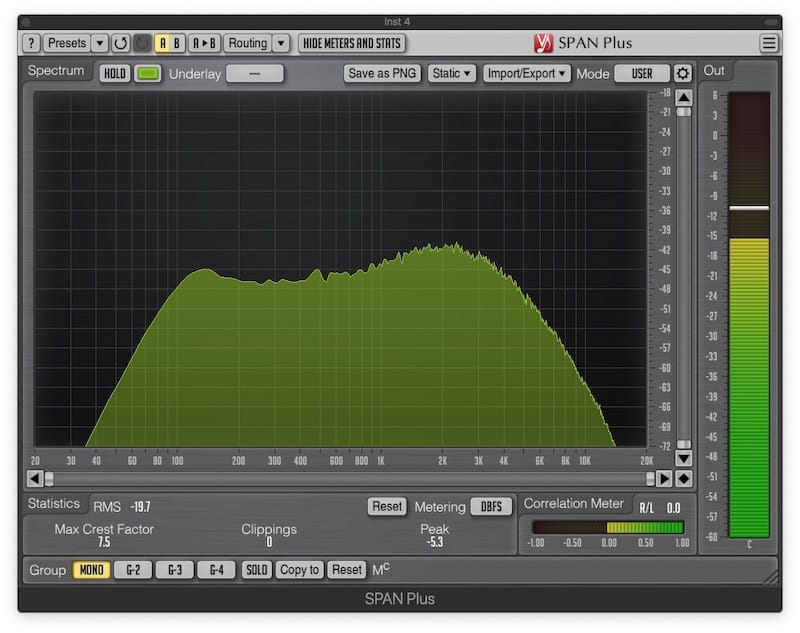Click the Max Crest Factor value 7.5
The image size is (800, 633).
[104, 542]
